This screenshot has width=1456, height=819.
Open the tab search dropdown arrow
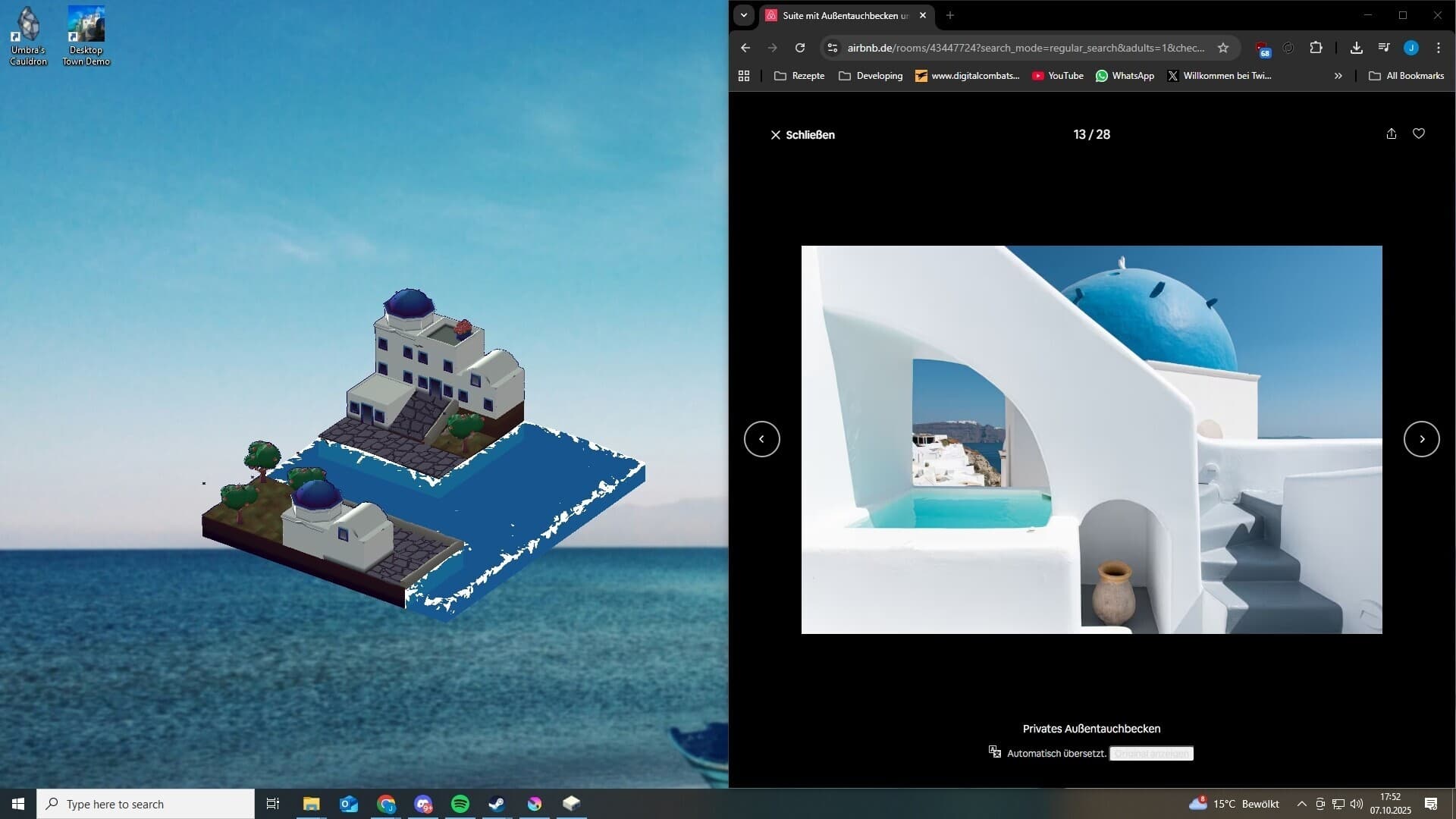pyautogui.click(x=744, y=15)
